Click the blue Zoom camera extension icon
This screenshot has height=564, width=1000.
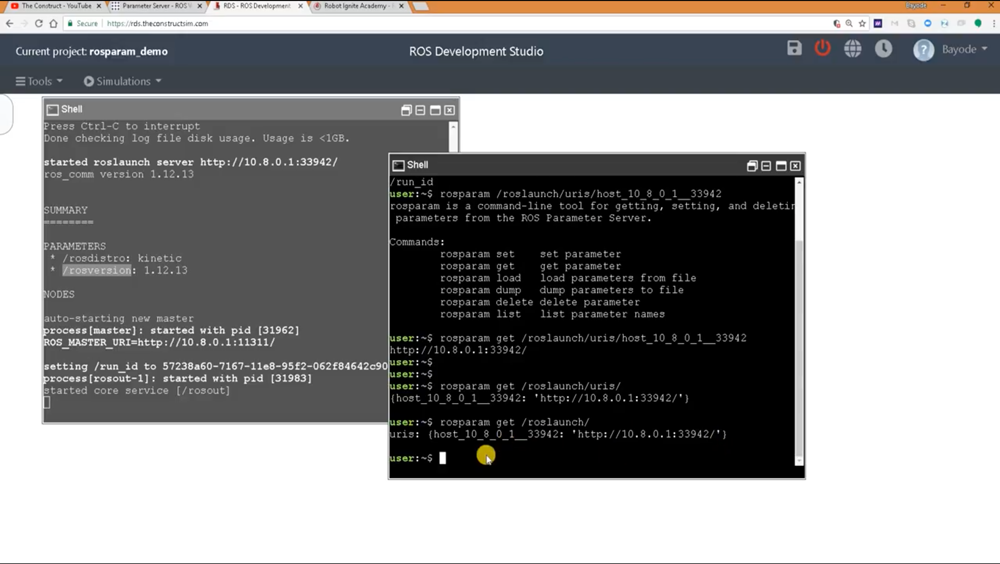pos(928,24)
